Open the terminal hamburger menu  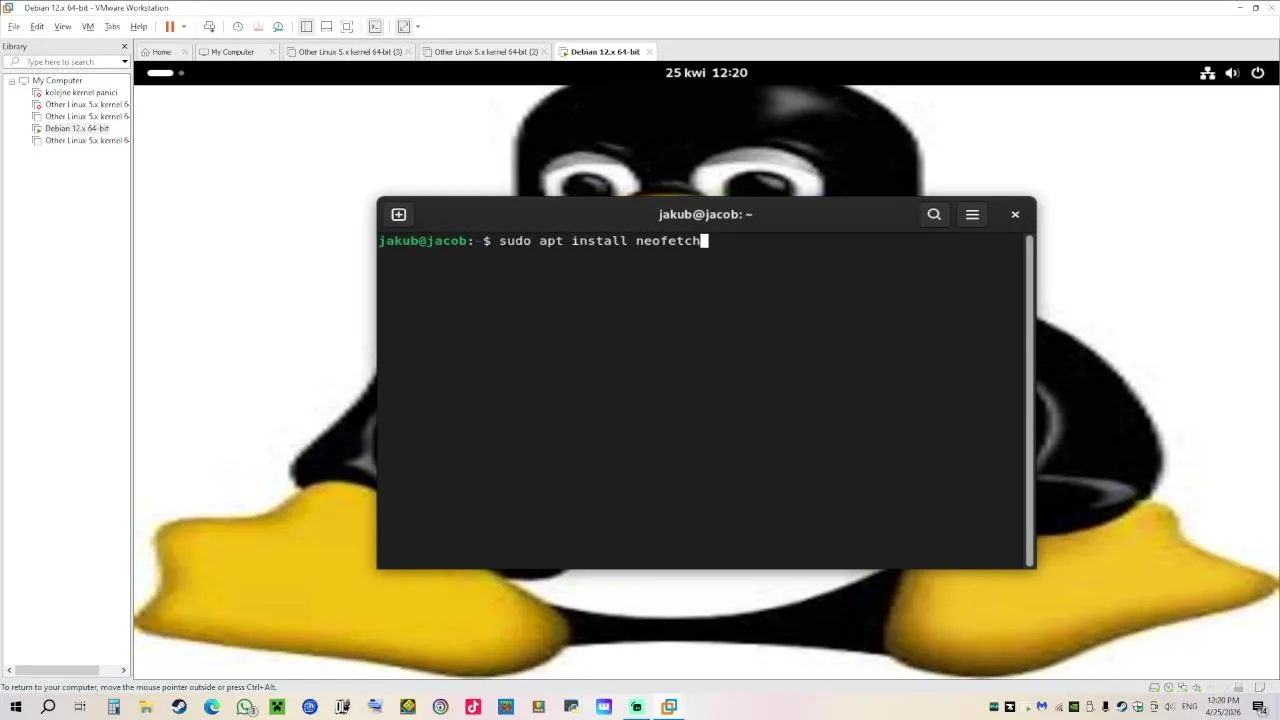click(x=972, y=214)
